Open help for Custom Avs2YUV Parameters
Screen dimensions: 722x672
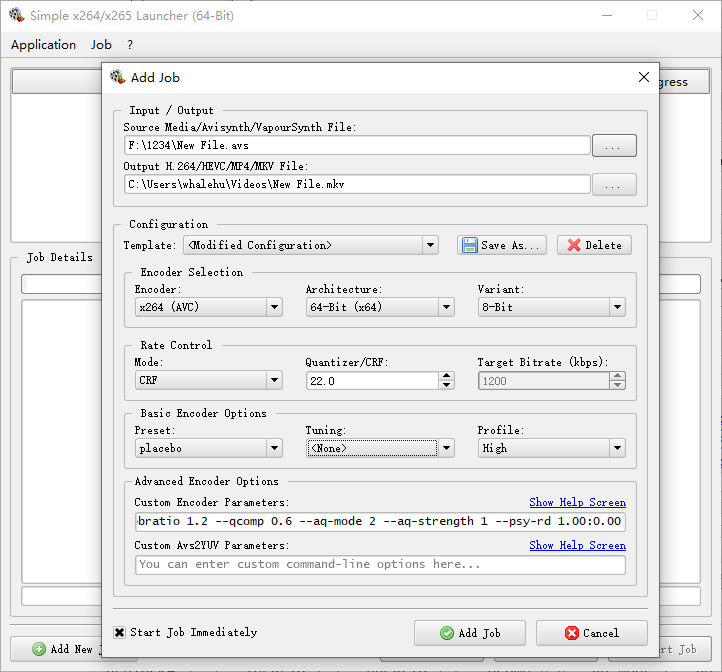577,545
